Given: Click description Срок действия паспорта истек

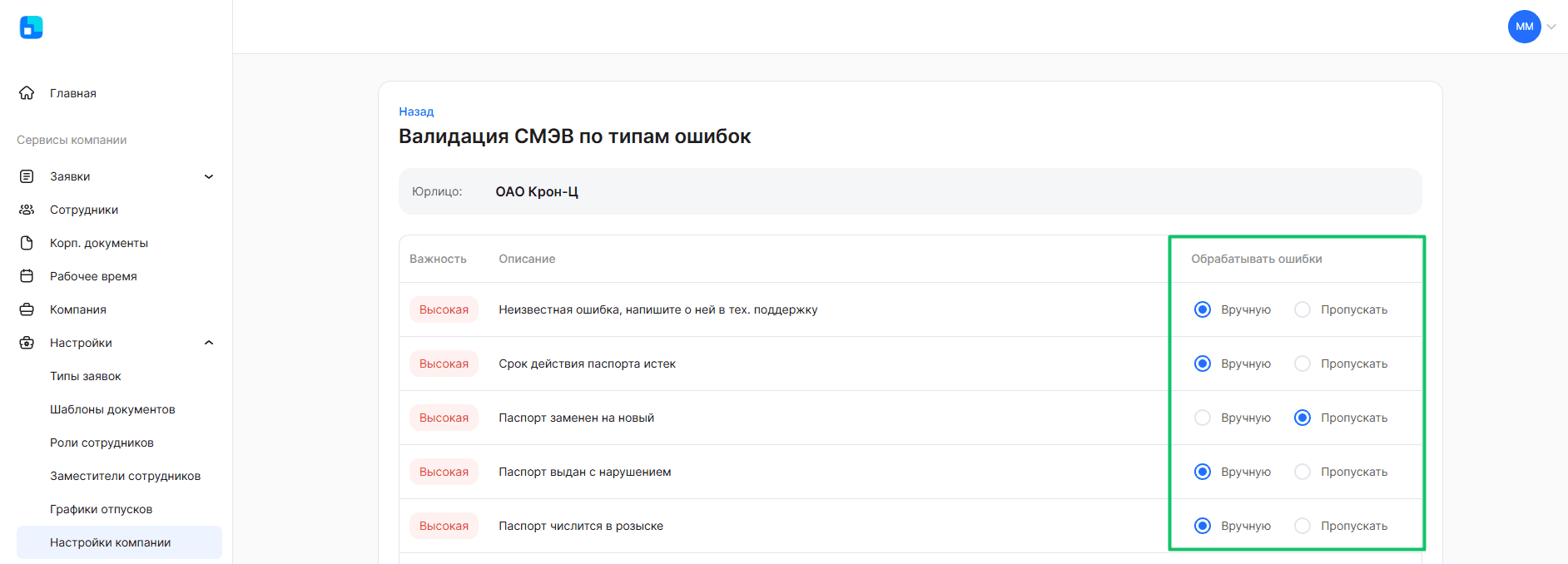Looking at the screenshot, I should click(587, 364).
